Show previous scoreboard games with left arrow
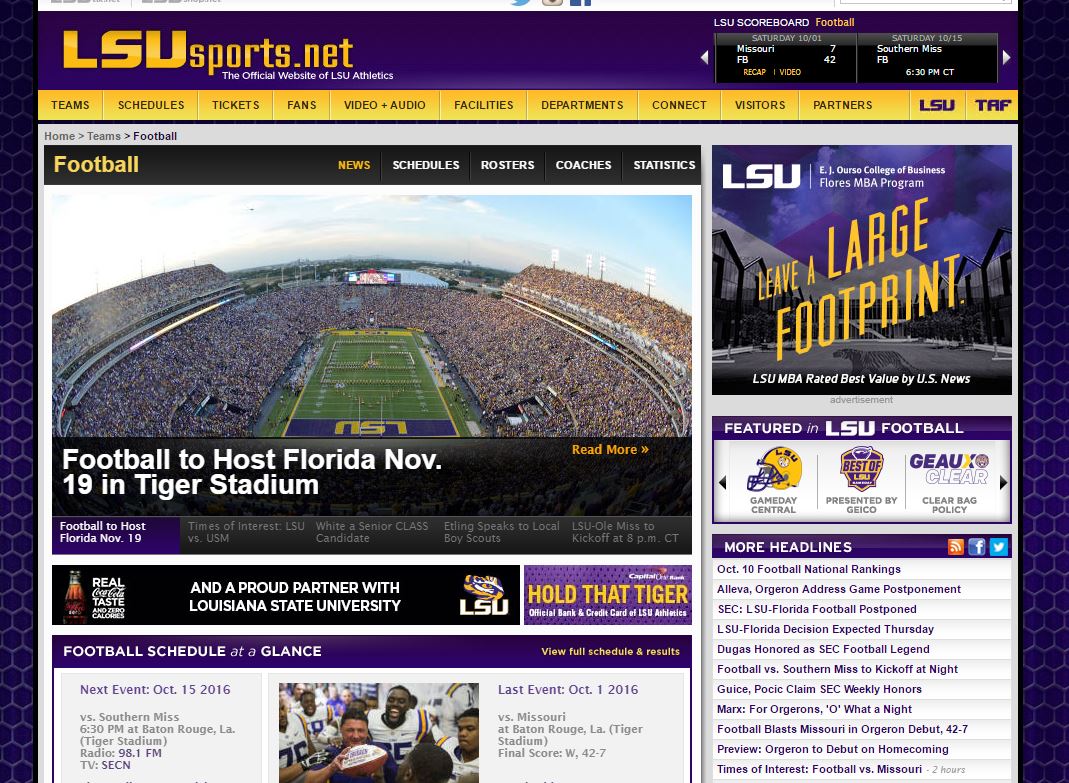The image size is (1069, 783). 705,58
